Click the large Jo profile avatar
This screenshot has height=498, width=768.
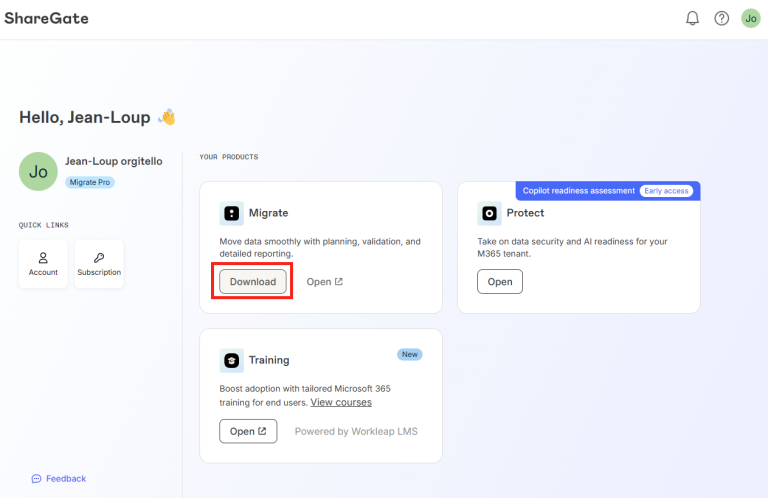(x=38, y=171)
